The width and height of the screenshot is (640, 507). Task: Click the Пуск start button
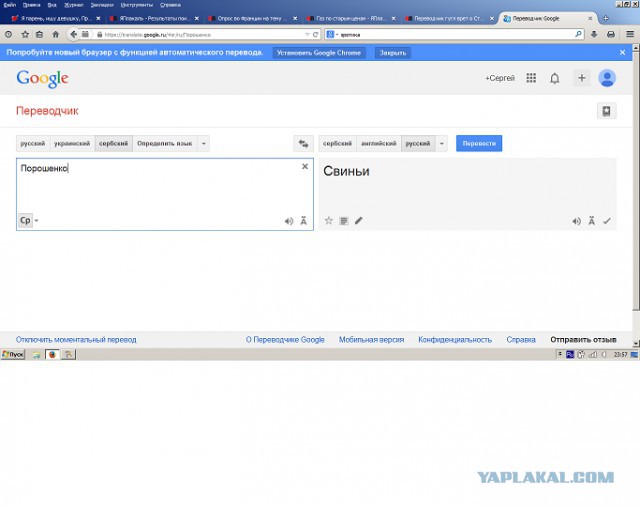[13, 354]
